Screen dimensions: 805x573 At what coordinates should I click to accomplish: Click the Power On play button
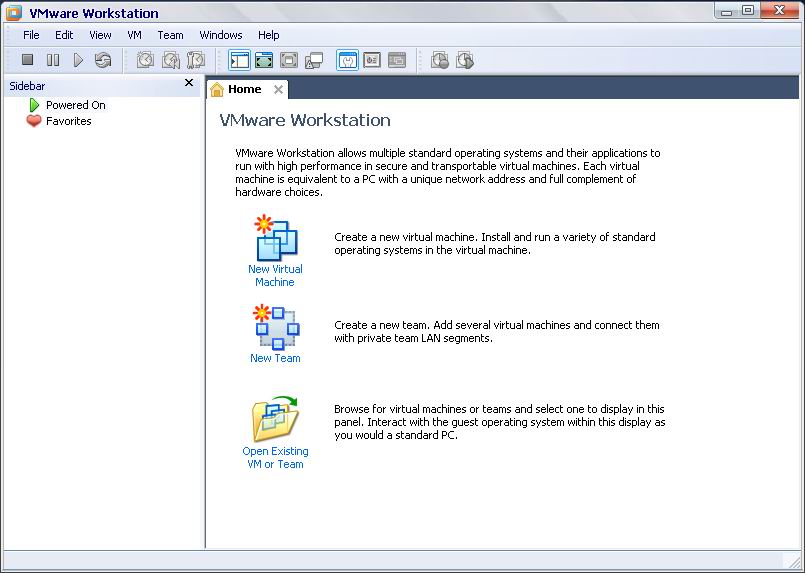pos(78,60)
